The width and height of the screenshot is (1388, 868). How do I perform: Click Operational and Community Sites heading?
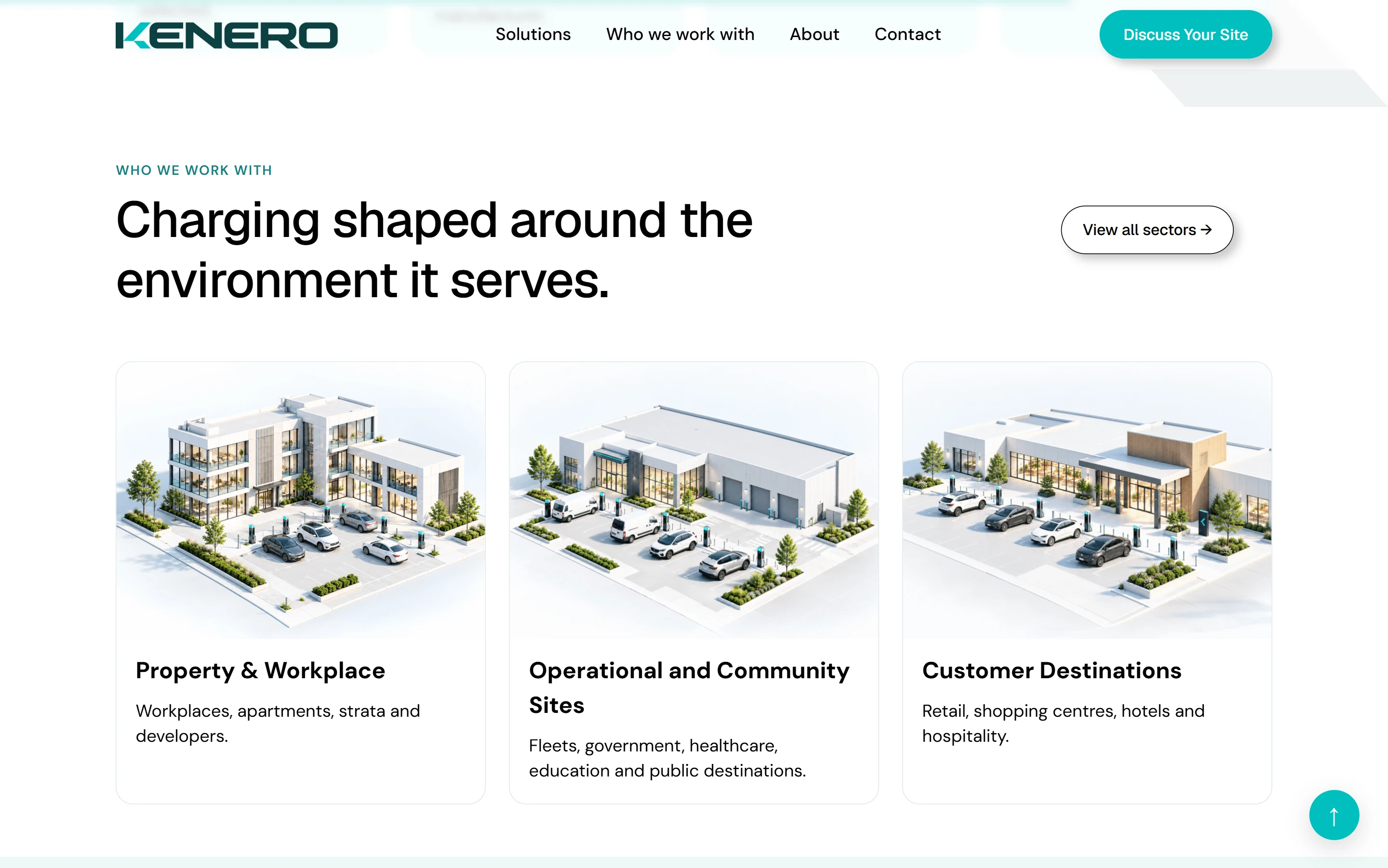[x=689, y=688]
